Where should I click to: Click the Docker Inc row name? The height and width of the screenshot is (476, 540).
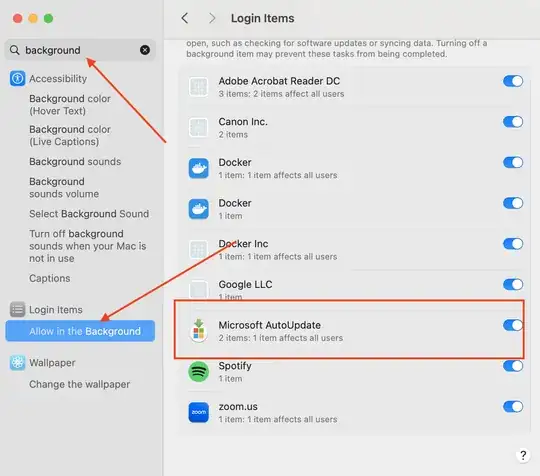point(243,244)
